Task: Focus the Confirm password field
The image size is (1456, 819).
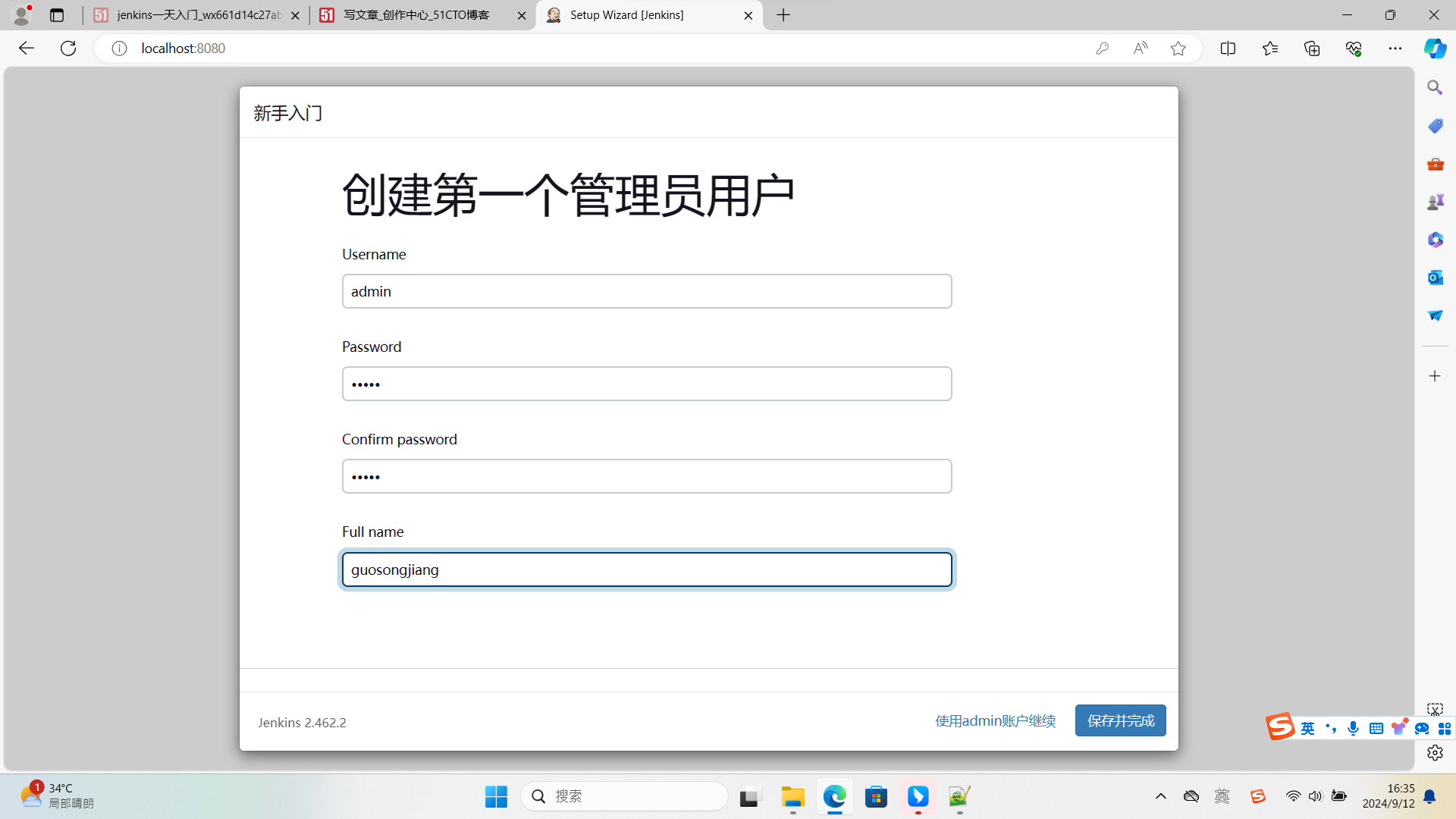Action: click(647, 476)
